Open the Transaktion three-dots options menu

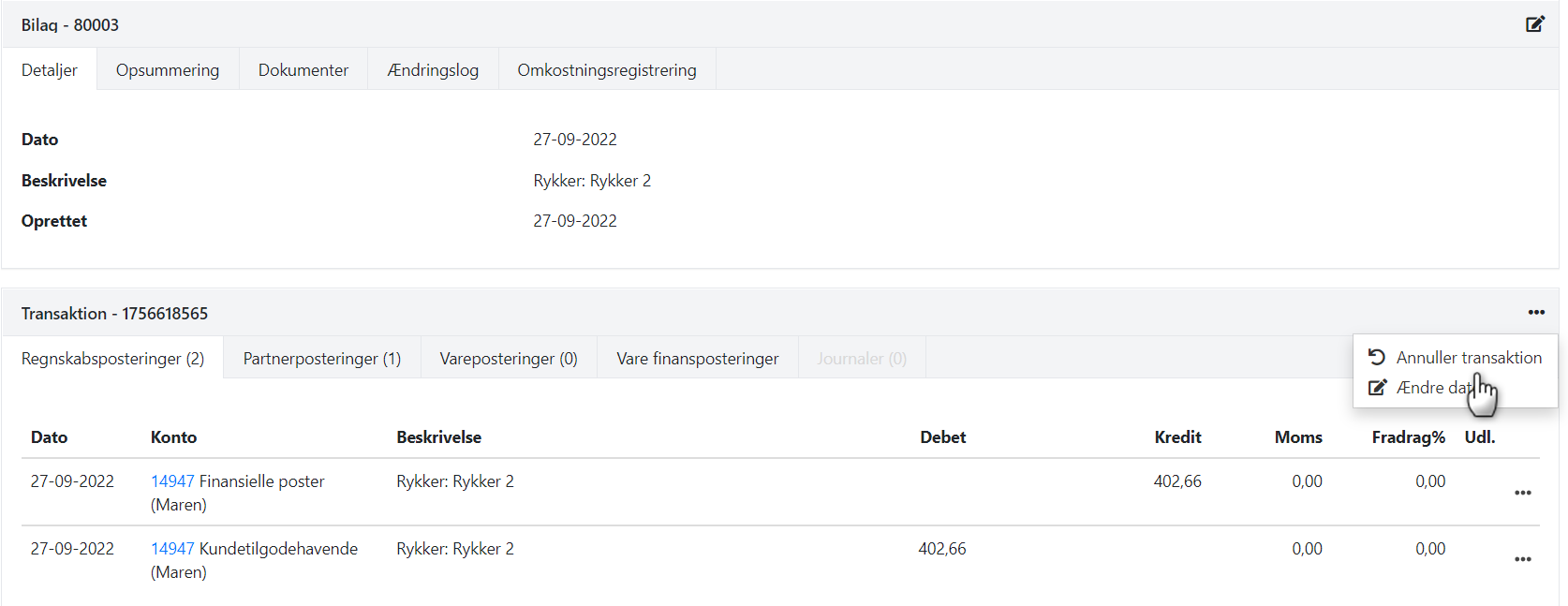[1536, 313]
